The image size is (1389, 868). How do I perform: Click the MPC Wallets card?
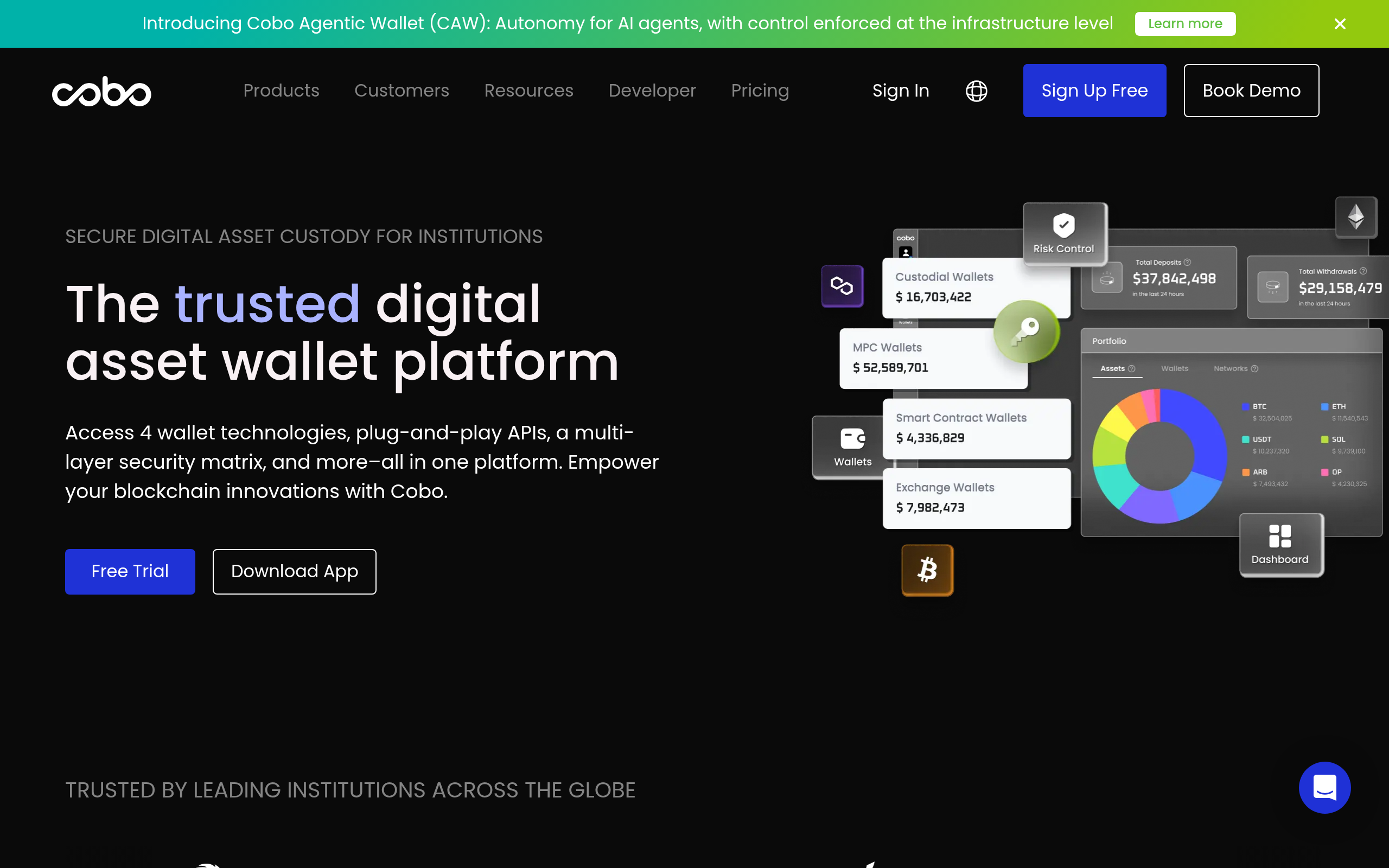(x=933, y=358)
